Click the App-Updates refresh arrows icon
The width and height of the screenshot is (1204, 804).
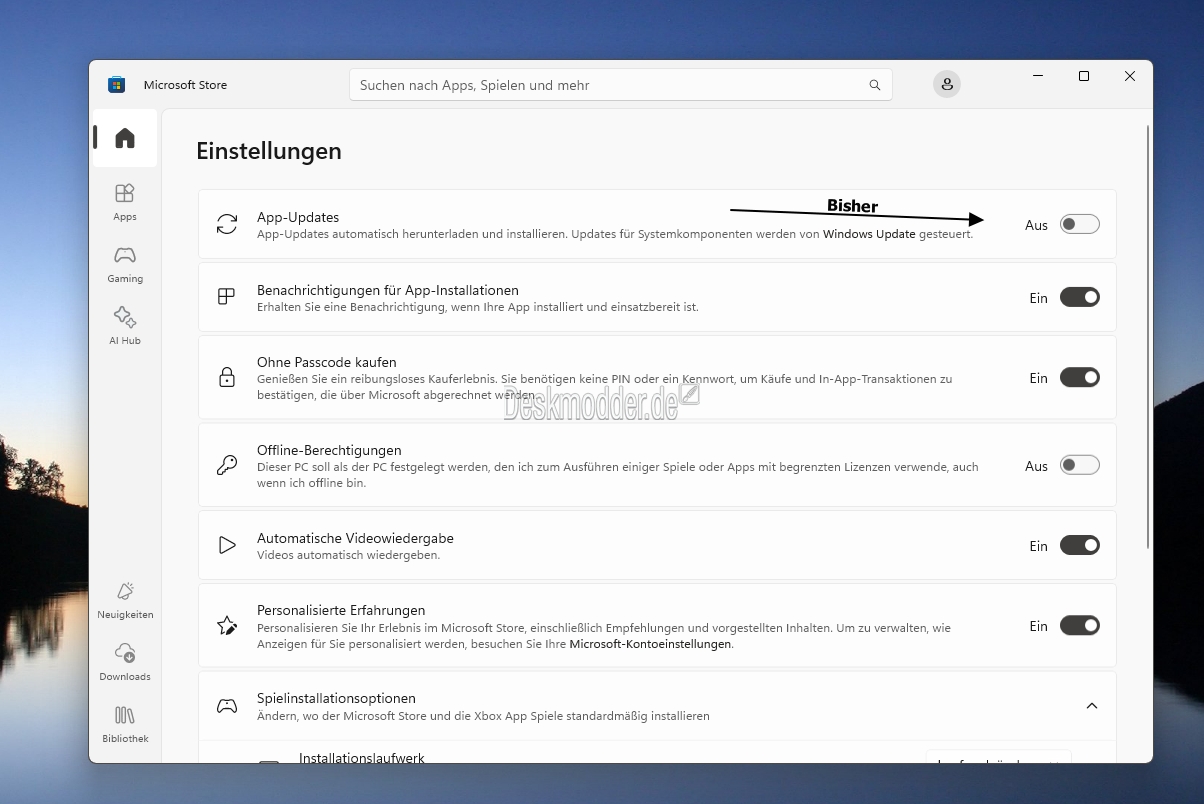click(227, 224)
